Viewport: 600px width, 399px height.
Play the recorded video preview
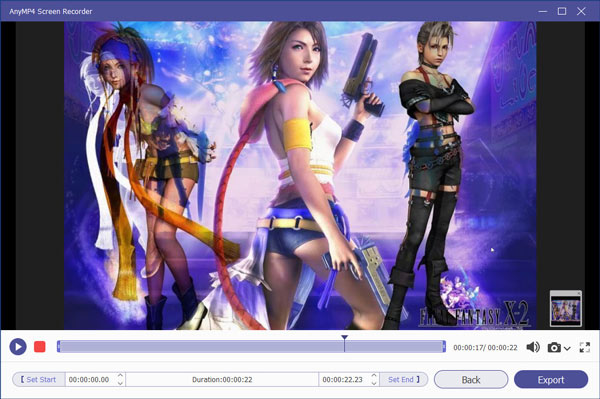pyautogui.click(x=18, y=347)
